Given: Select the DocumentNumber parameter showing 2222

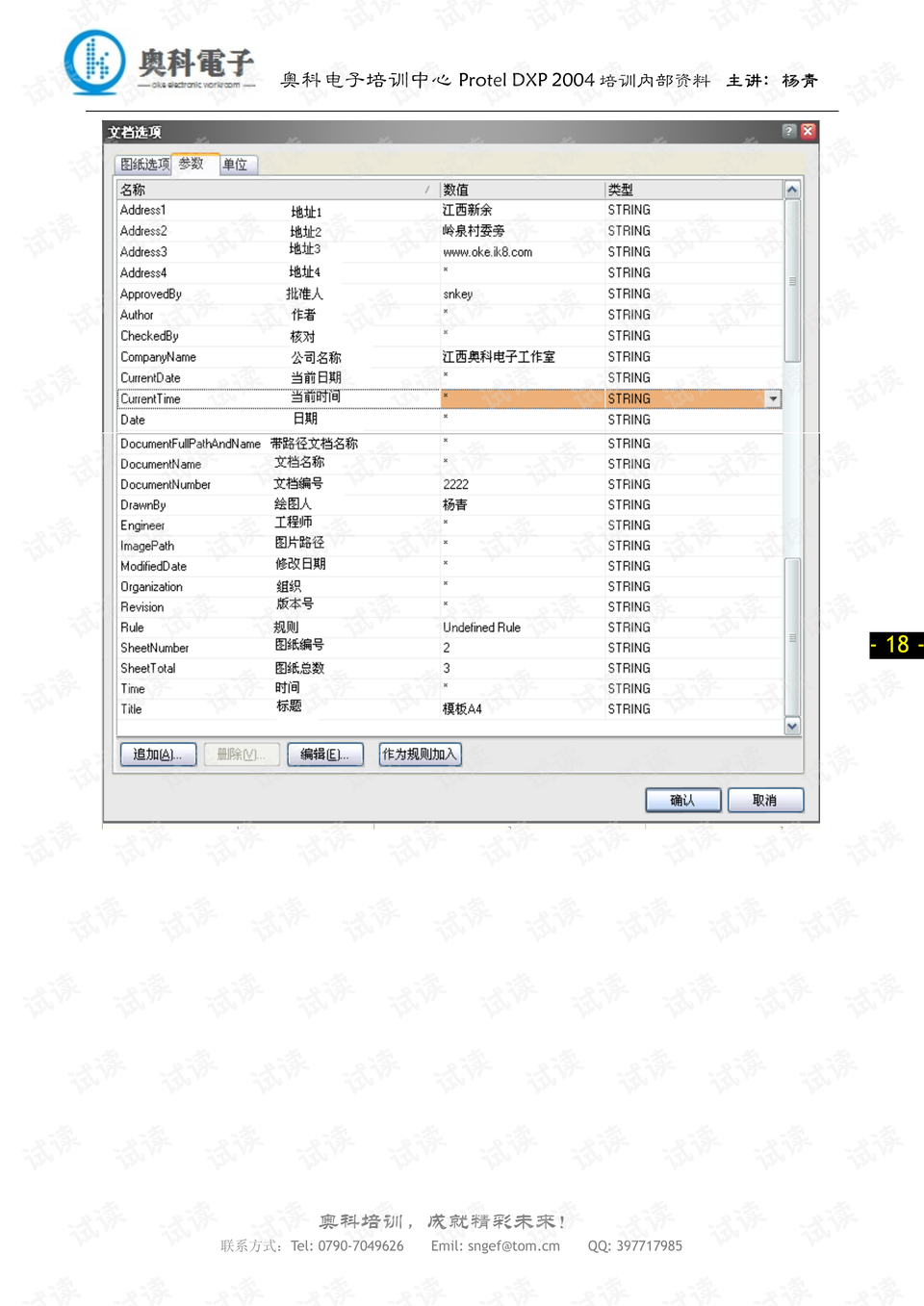Looking at the screenshot, I should pyautogui.click(x=289, y=484).
